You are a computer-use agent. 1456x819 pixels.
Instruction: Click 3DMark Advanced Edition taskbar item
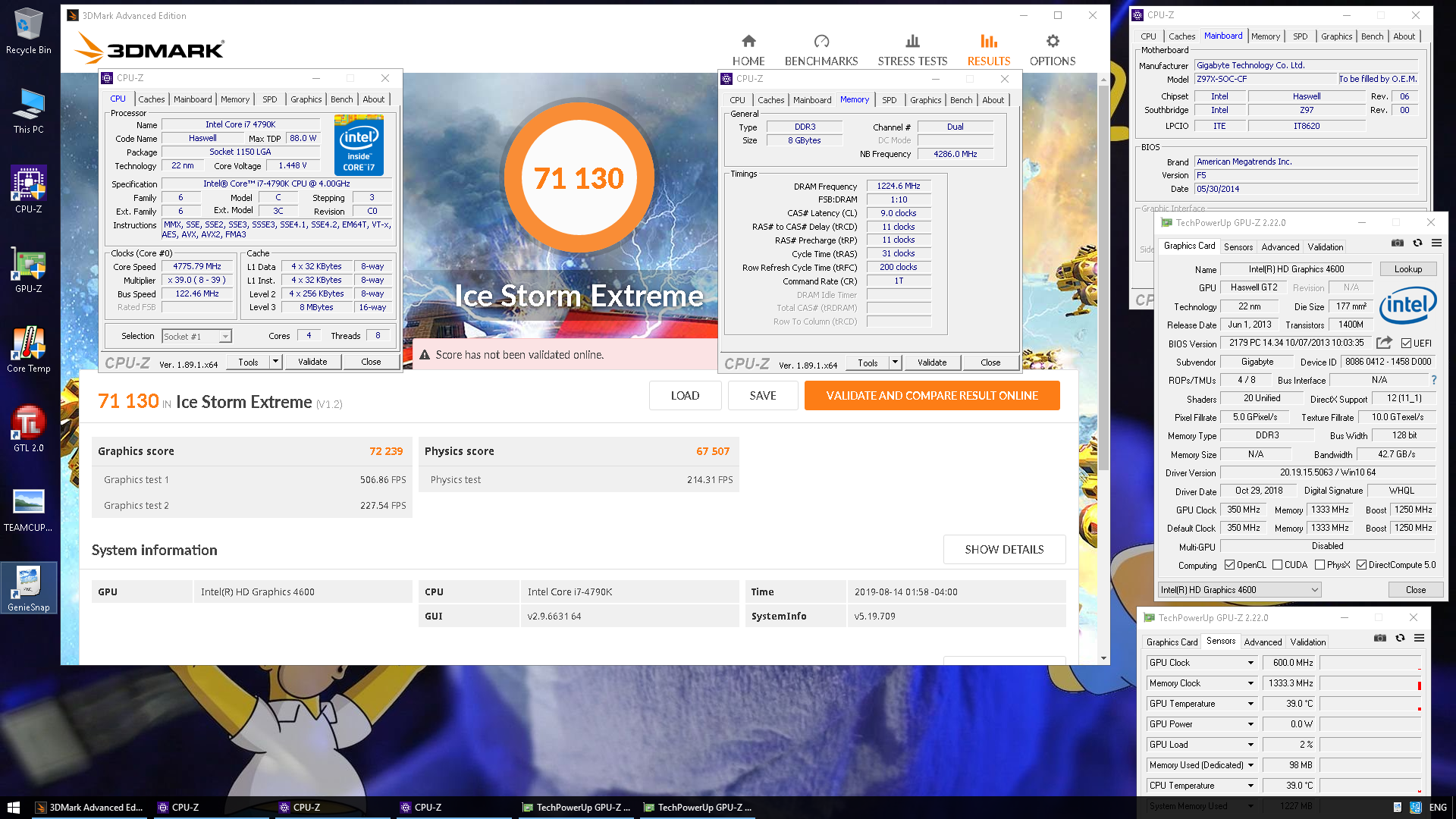click(x=90, y=807)
